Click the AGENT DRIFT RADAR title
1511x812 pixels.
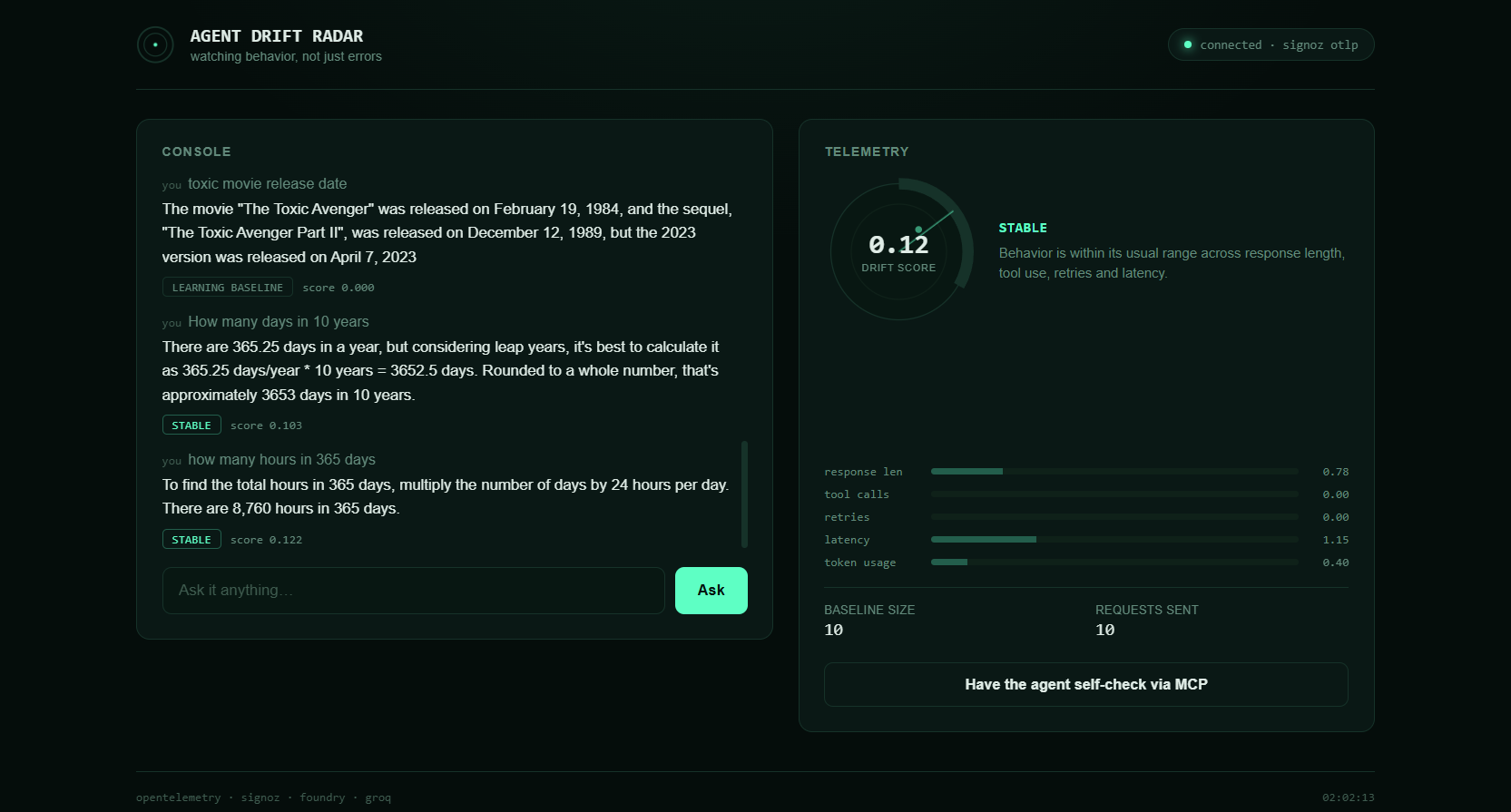point(277,36)
